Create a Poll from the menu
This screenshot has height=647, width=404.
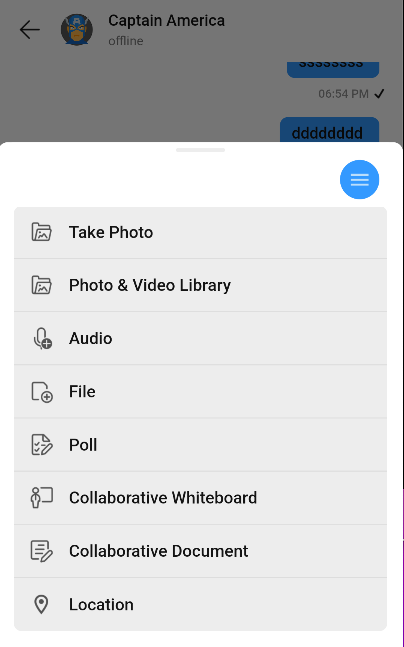tap(201, 445)
